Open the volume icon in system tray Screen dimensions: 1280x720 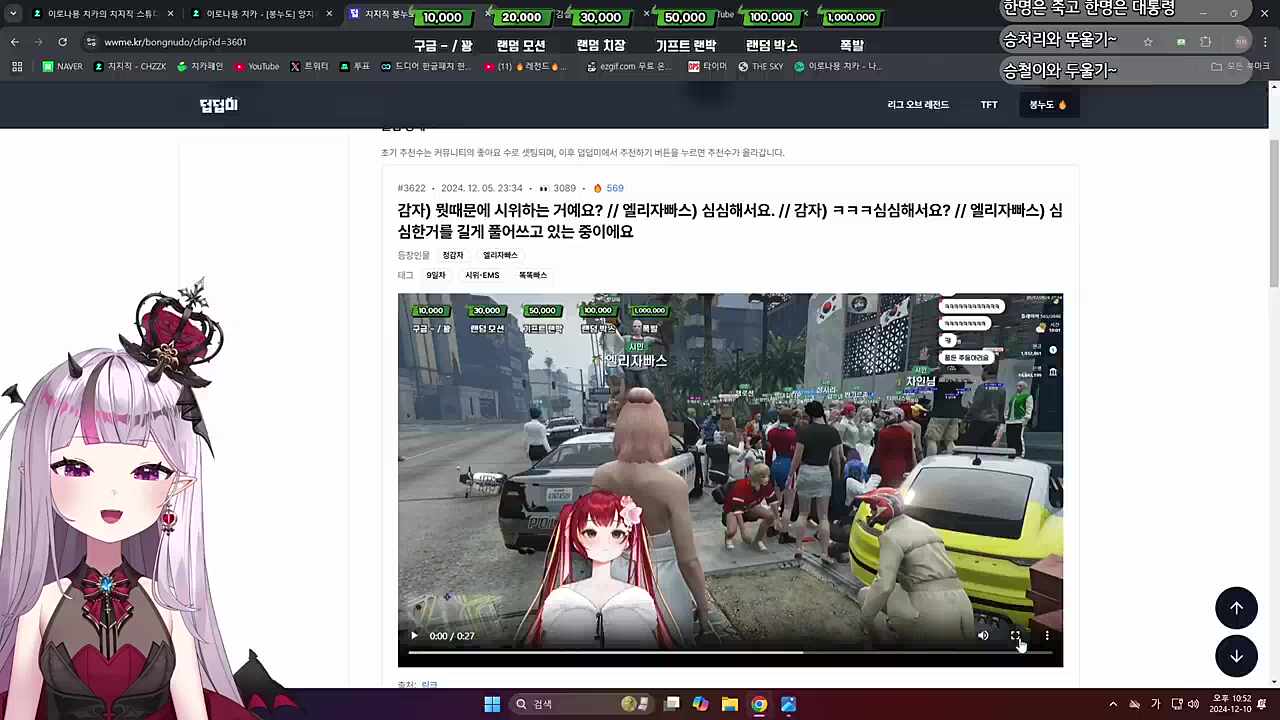tap(1193, 704)
